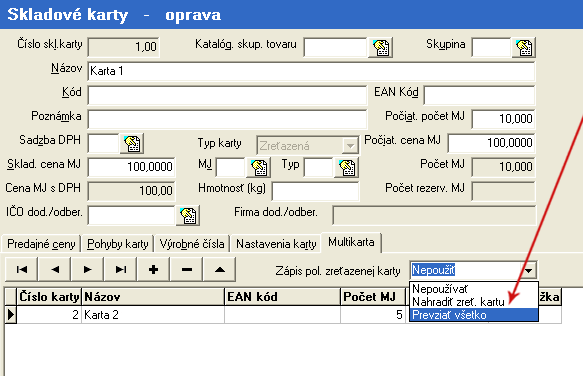Click row indicator arrow for Karta 2
This screenshot has width=583, height=376.
click(x=11, y=315)
